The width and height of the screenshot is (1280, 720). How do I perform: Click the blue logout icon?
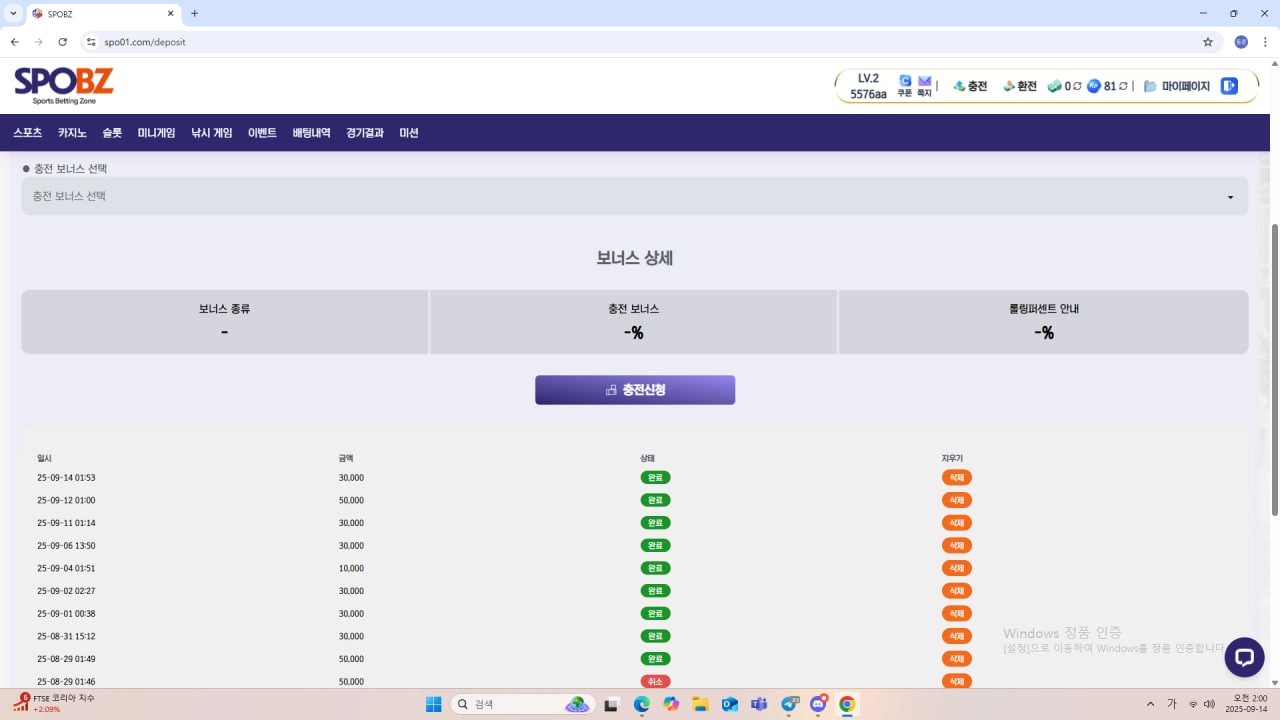coord(1229,86)
